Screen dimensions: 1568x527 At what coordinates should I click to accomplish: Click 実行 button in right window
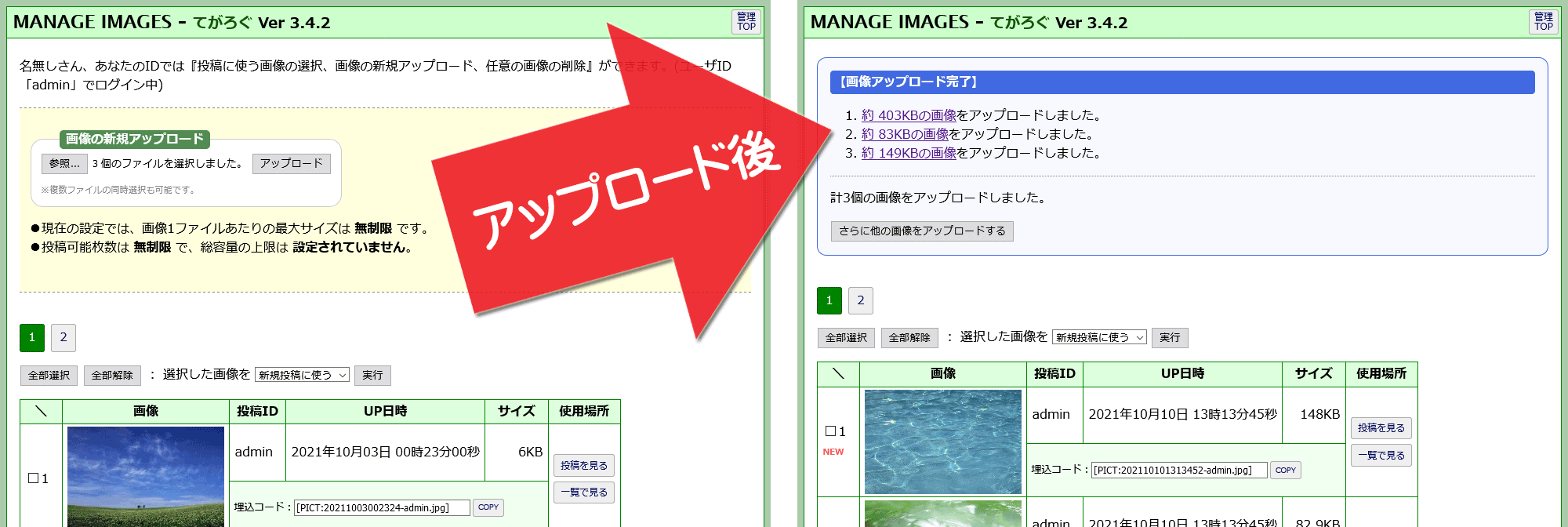1170,337
